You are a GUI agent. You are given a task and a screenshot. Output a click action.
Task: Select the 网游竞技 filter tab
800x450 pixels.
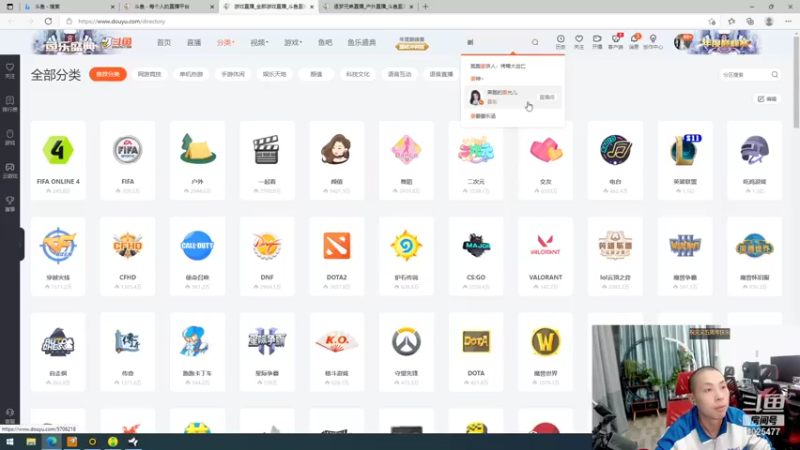[149, 74]
